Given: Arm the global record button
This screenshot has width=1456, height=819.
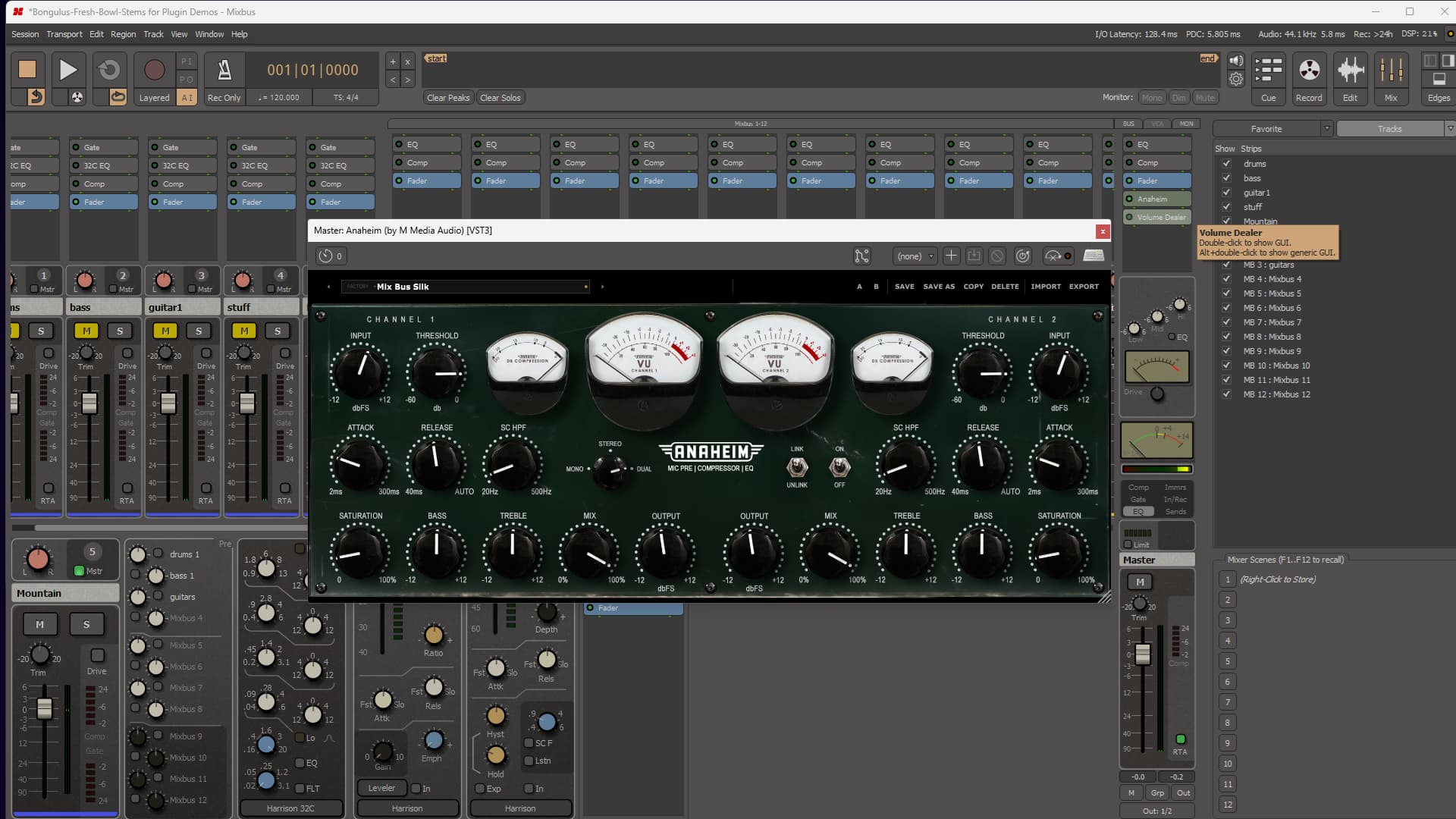Looking at the screenshot, I should tap(154, 69).
